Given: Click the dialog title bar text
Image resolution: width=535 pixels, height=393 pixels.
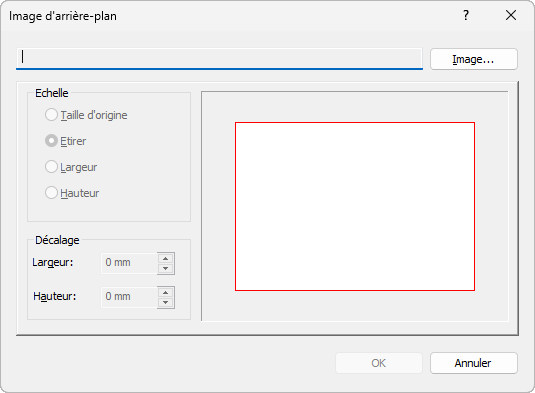Looking at the screenshot, I should click(x=63, y=16).
